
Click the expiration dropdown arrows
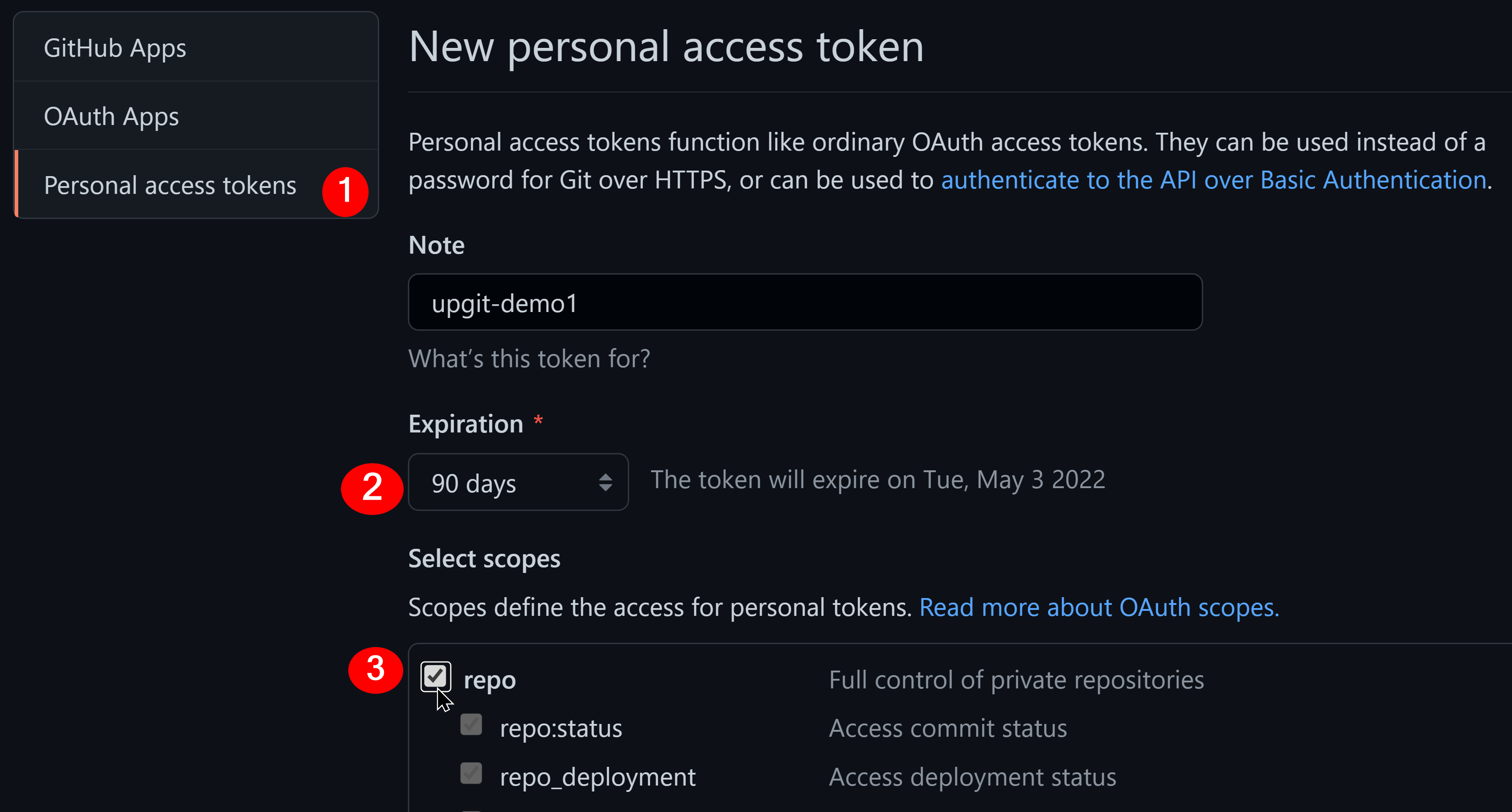pyautogui.click(x=605, y=482)
